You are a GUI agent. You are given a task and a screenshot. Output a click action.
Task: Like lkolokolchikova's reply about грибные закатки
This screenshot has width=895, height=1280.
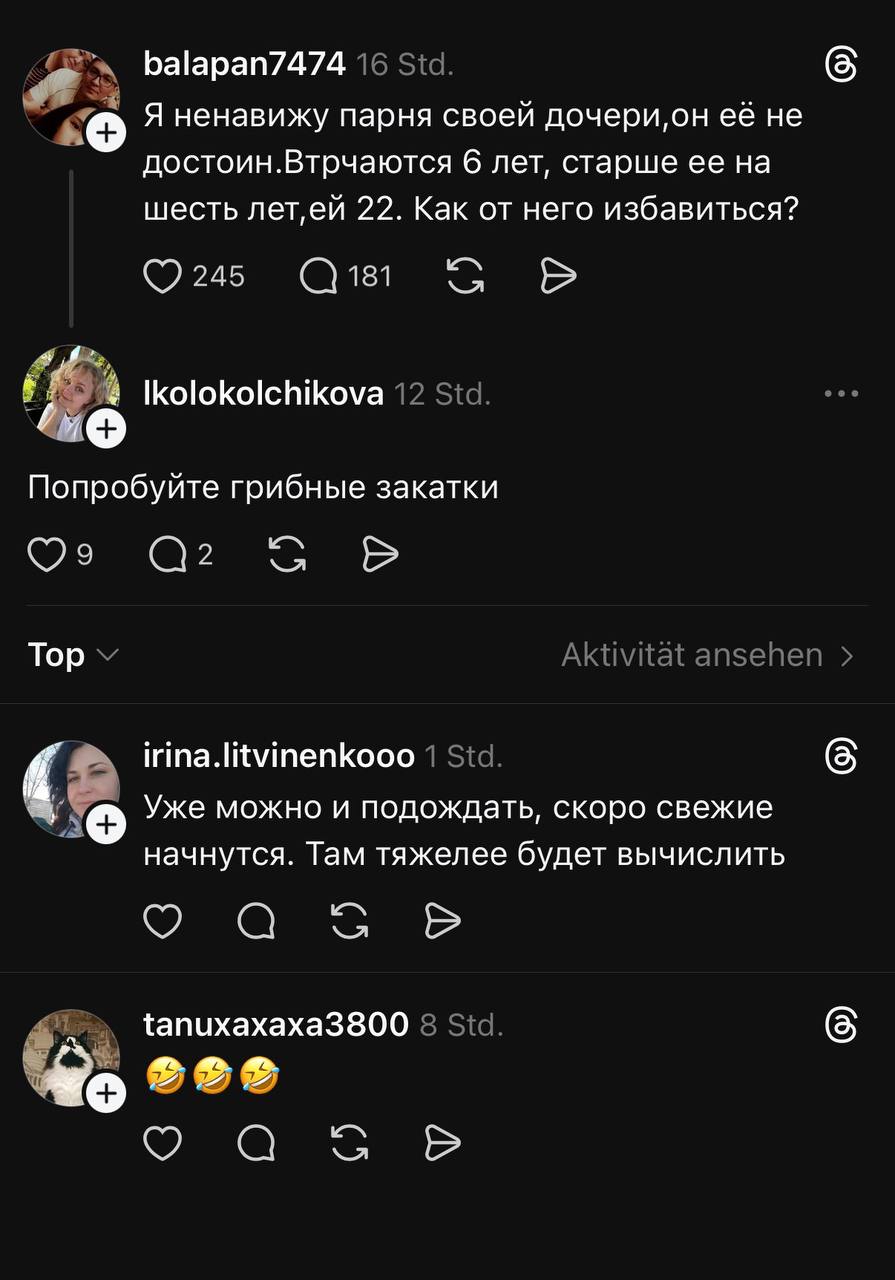[x=46, y=554]
